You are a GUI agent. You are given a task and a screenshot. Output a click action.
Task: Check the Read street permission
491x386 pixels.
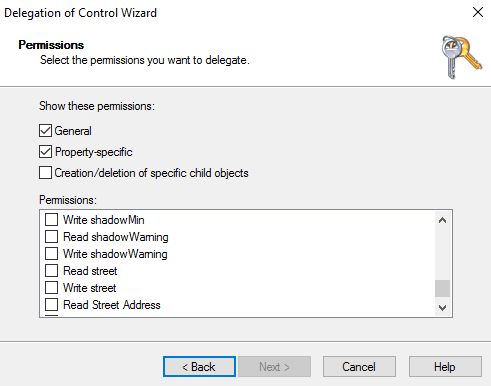click(x=51, y=271)
